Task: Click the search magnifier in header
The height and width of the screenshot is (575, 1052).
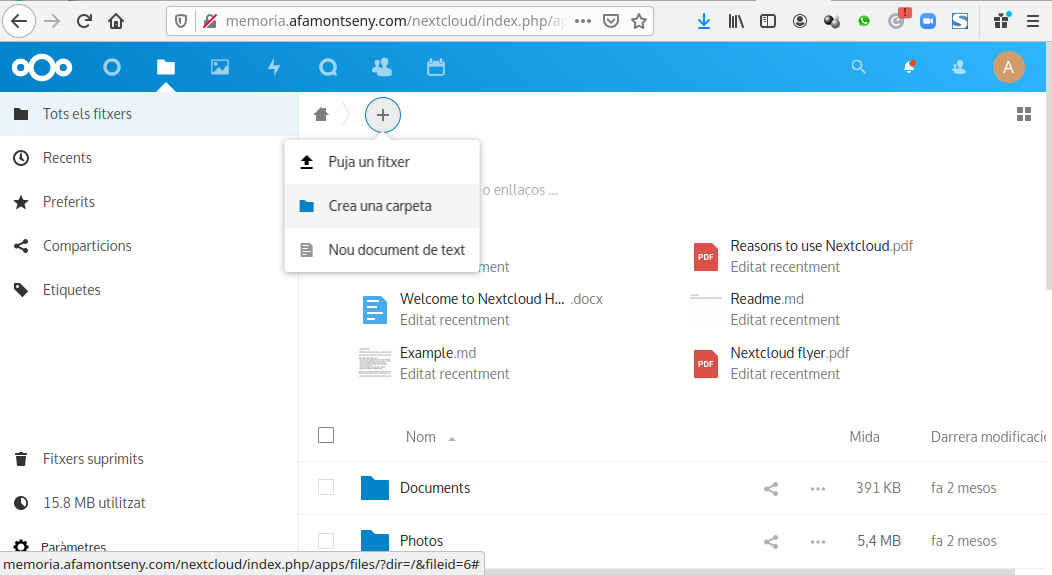Action: pyautogui.click(x=858, y=68)
